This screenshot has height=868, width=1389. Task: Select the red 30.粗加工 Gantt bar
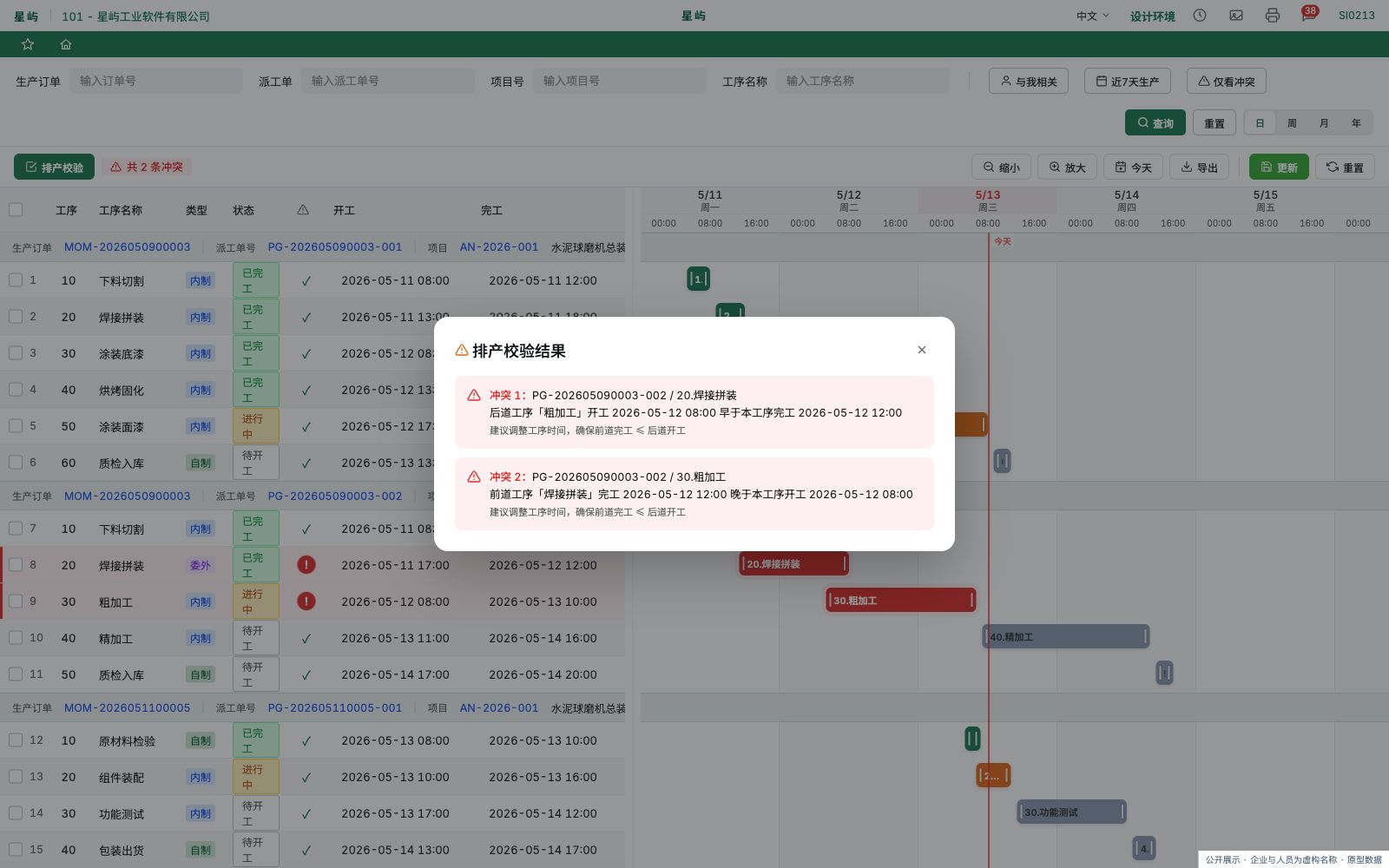[x=901, y=600]
